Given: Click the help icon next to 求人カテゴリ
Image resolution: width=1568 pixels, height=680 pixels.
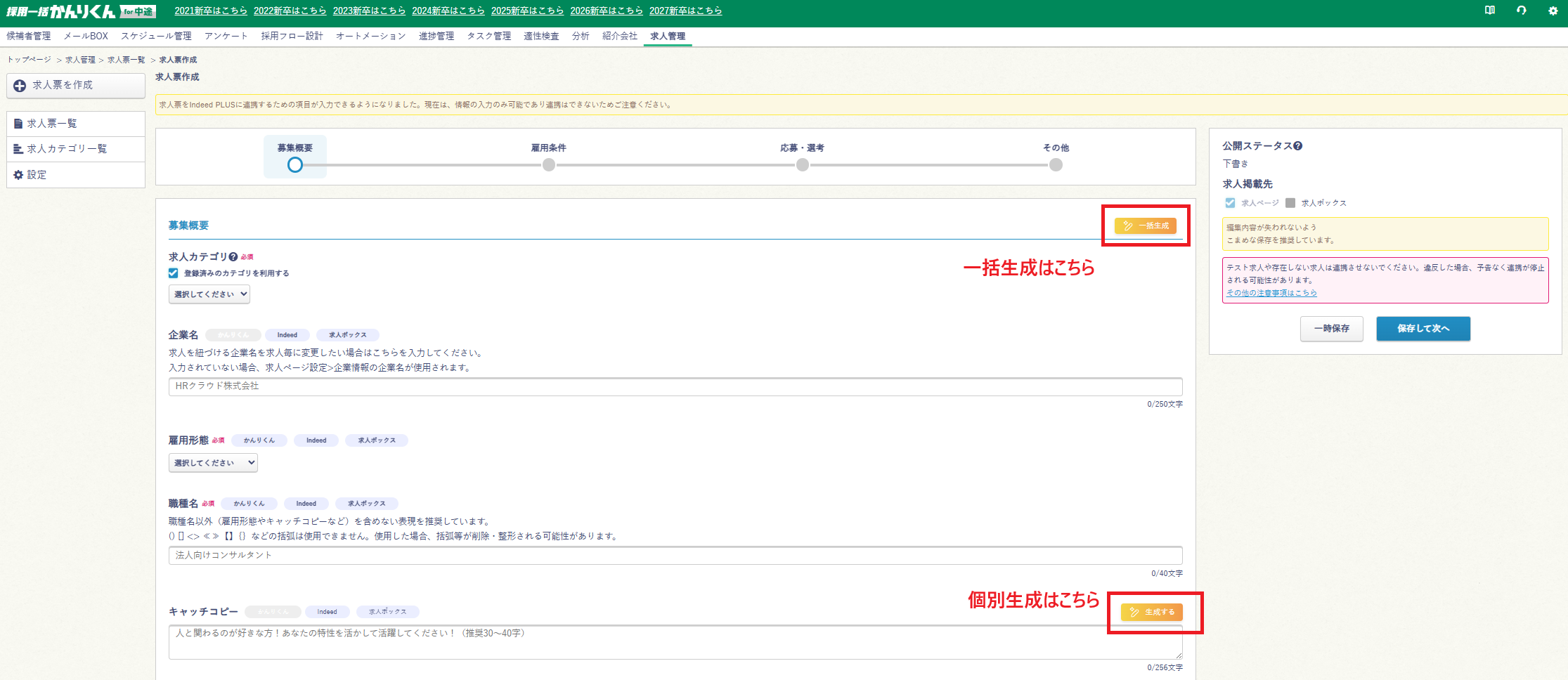Looking at the screenshot, I should tap(233, 257).
